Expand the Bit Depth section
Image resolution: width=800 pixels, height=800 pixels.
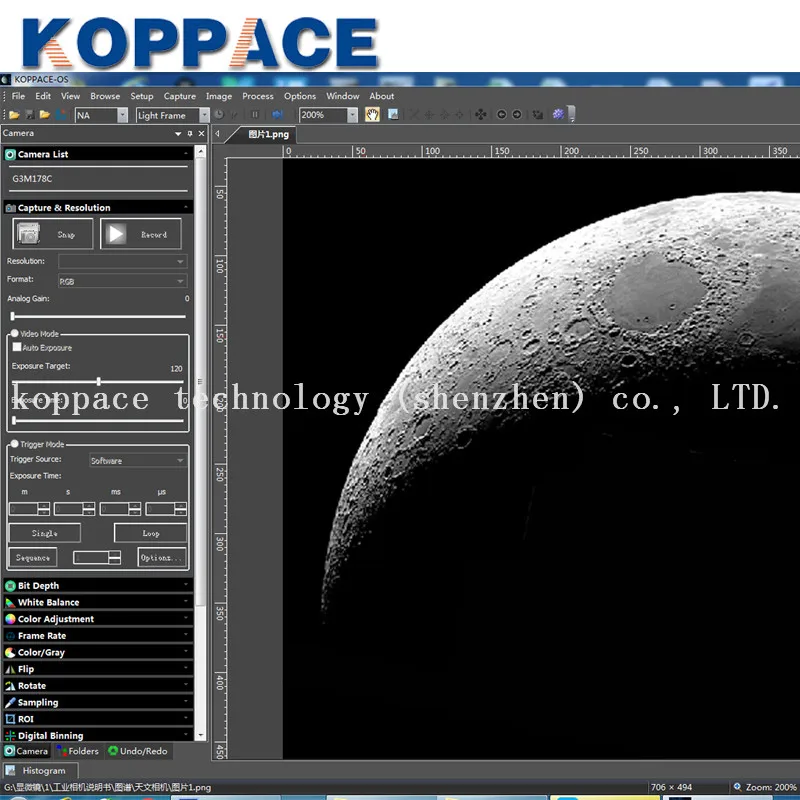(x=98, y=586)
